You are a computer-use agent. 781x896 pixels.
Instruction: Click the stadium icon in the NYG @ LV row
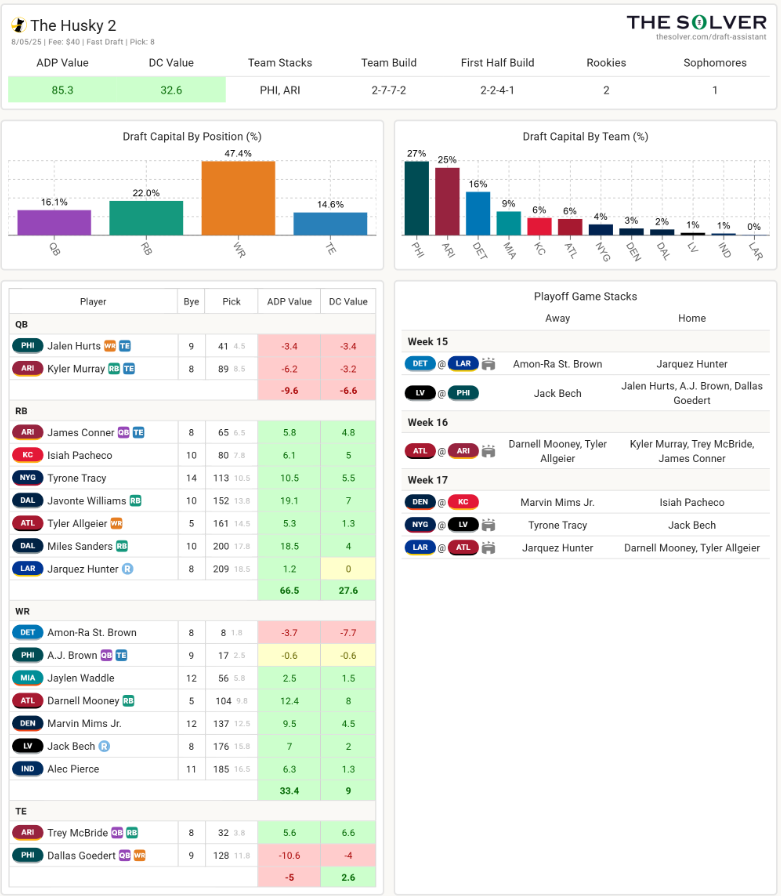pyautogui.click(x=488, y=525)
